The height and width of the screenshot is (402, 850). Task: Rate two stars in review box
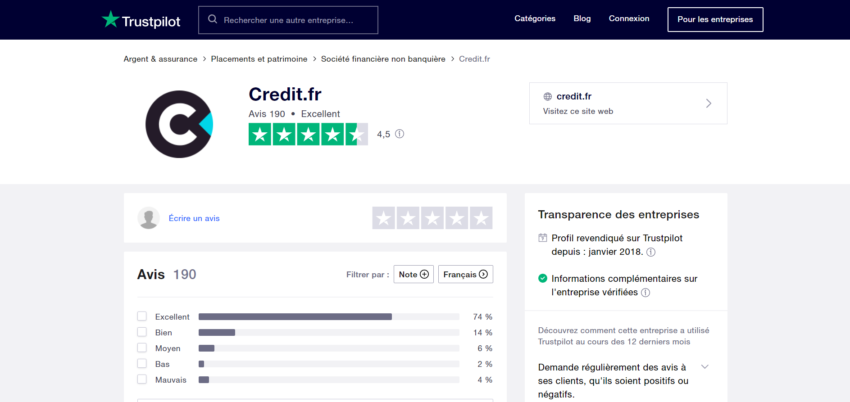pos(408,218)
